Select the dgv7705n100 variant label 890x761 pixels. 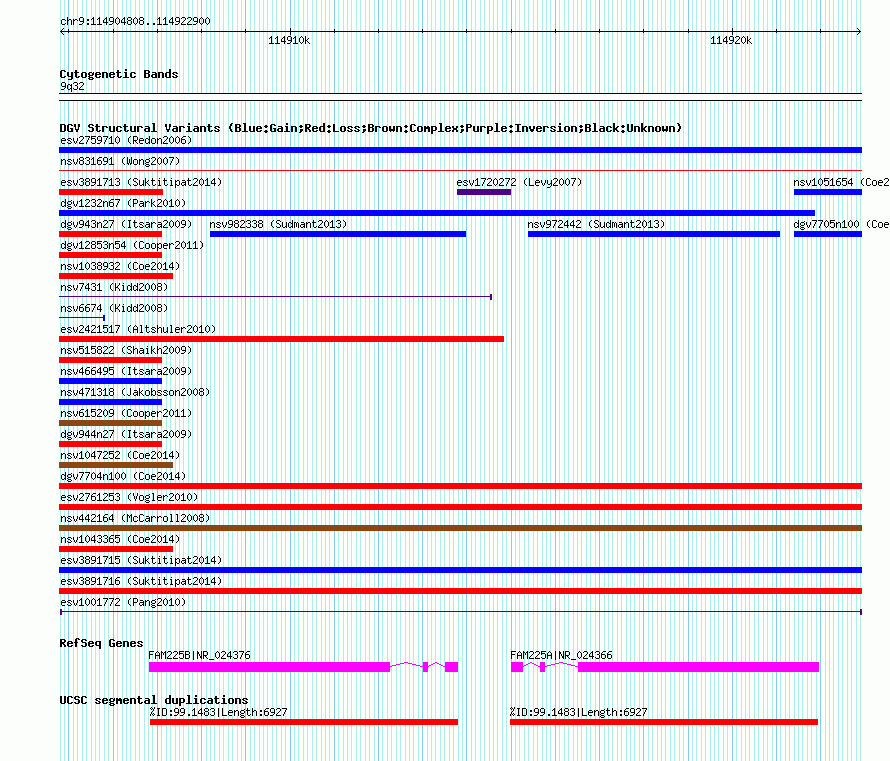[841, 224]
